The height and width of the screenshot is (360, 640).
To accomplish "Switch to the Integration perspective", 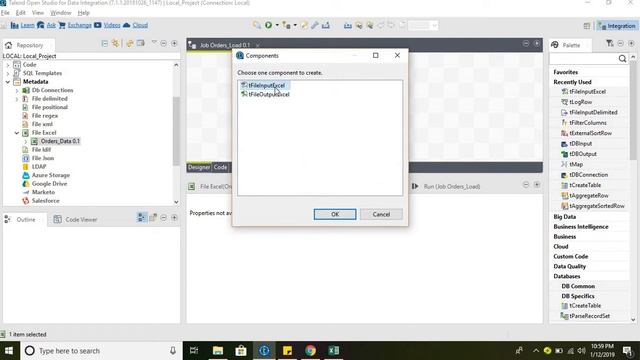I will point(617,26).
